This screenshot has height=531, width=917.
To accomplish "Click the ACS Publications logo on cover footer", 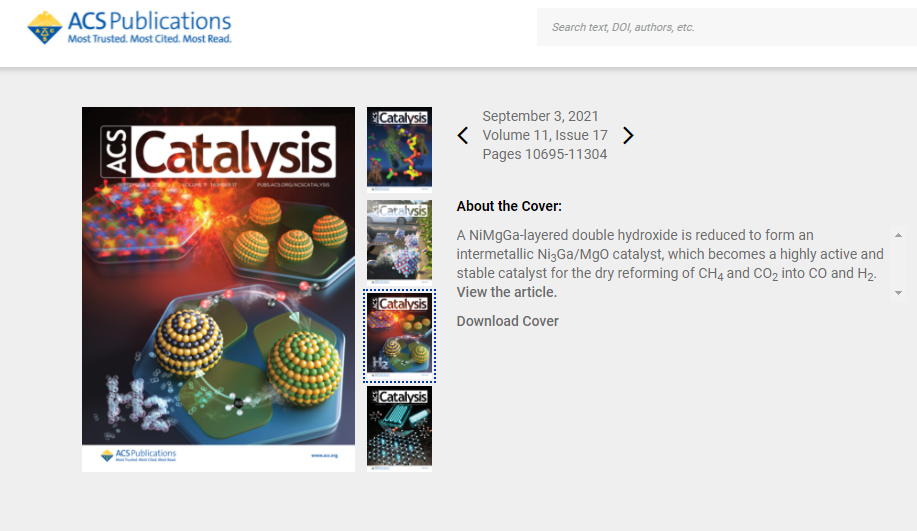I will (139, 455).
